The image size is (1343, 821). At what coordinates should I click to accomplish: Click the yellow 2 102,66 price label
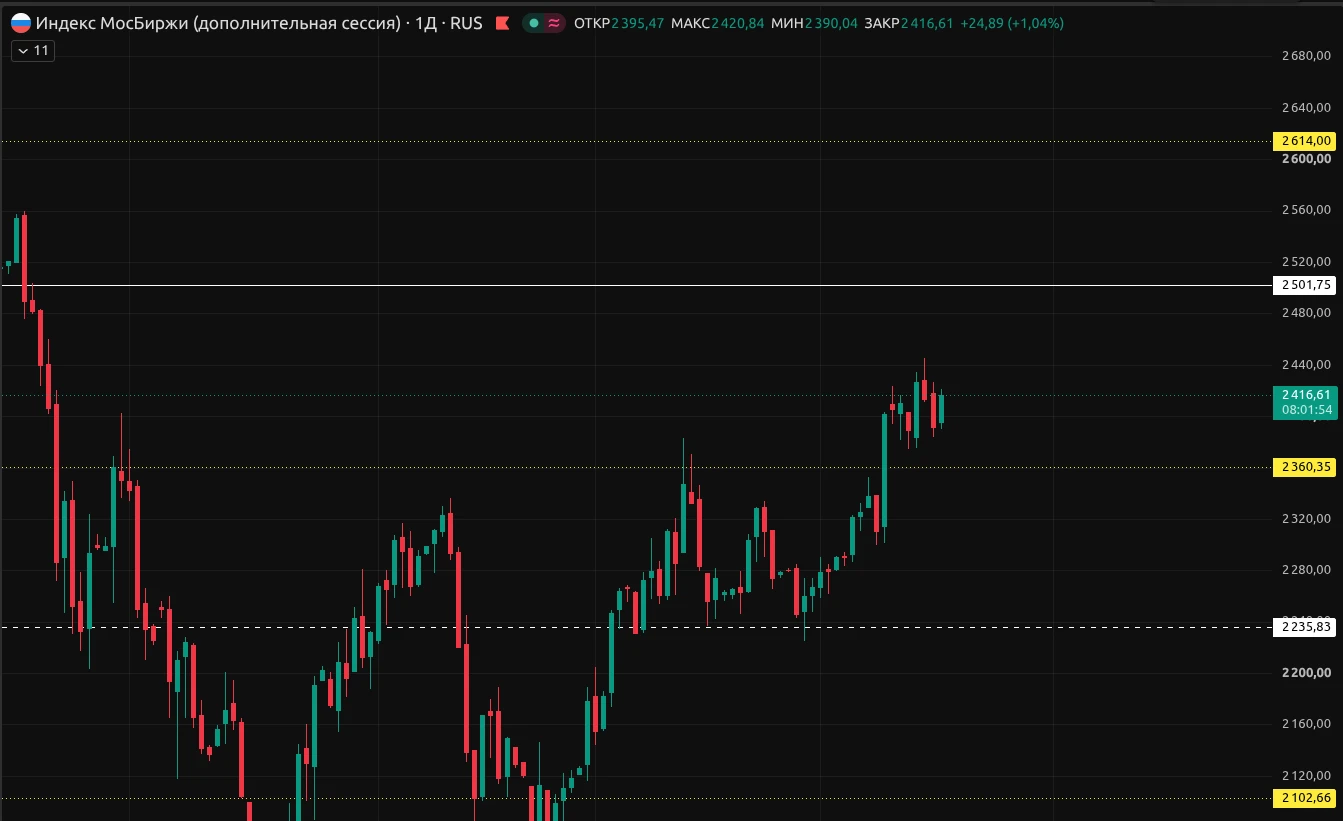pyautogui.click(x=1304, y=798)
